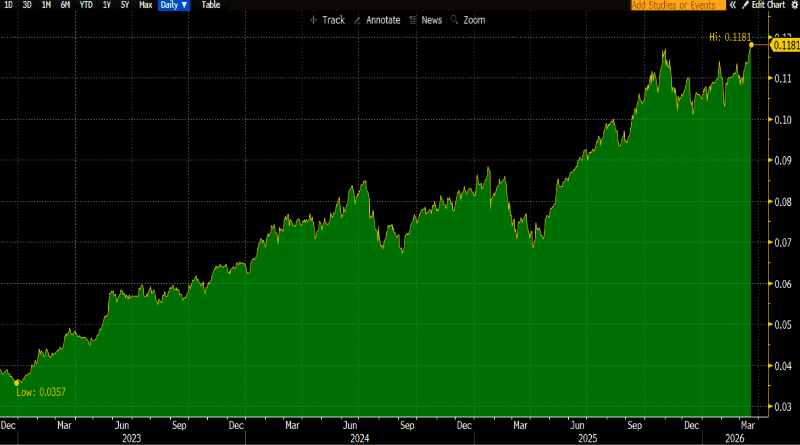Collapse panel with double chevron icon

coord(731,5)
